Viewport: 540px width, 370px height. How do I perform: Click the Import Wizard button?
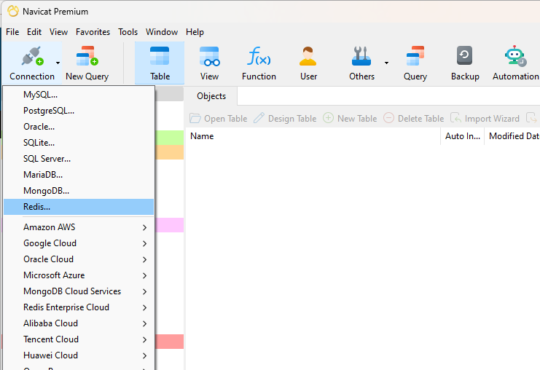coord(485,119)
